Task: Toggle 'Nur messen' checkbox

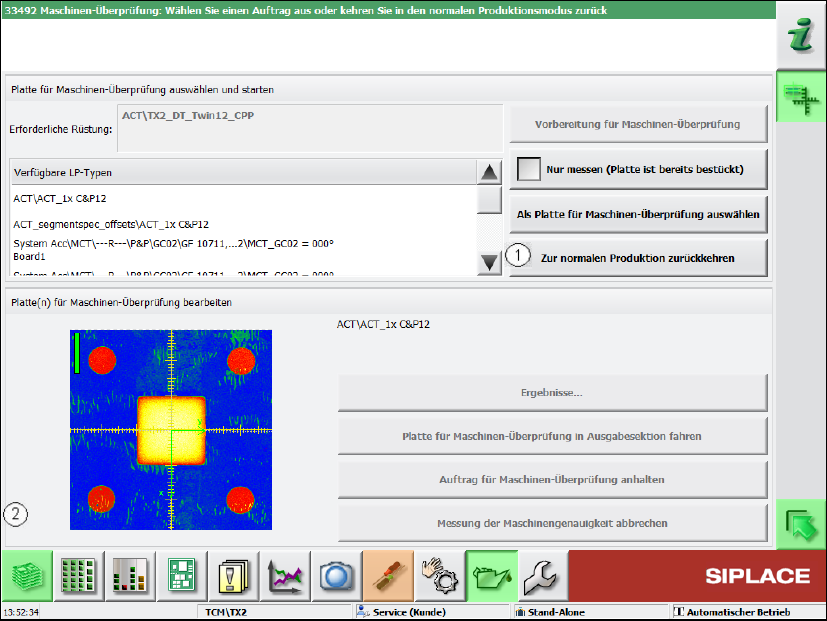Action: click(x=528, y=169)
